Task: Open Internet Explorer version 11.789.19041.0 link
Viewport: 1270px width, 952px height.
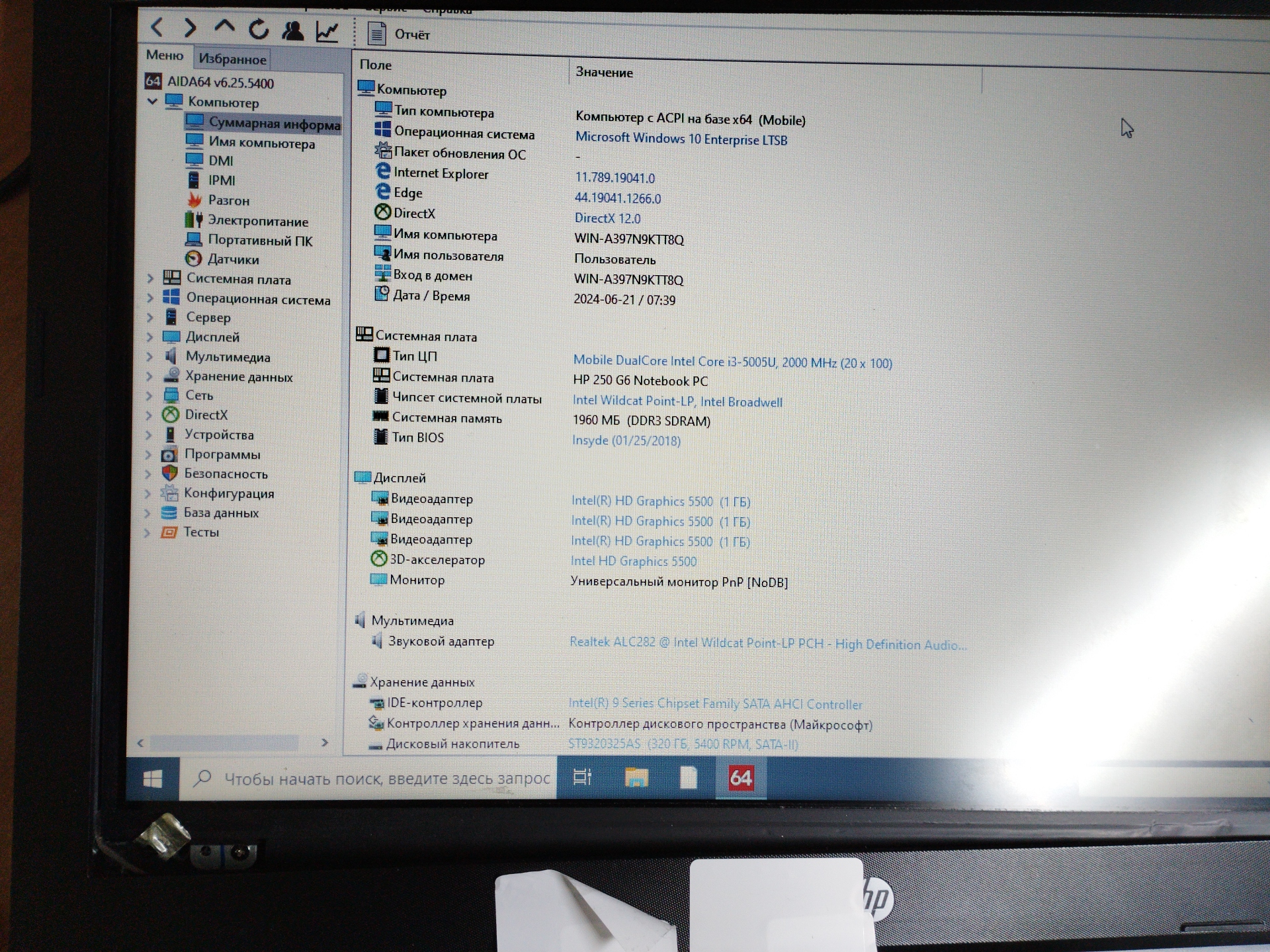Action: tap(614, 178)
